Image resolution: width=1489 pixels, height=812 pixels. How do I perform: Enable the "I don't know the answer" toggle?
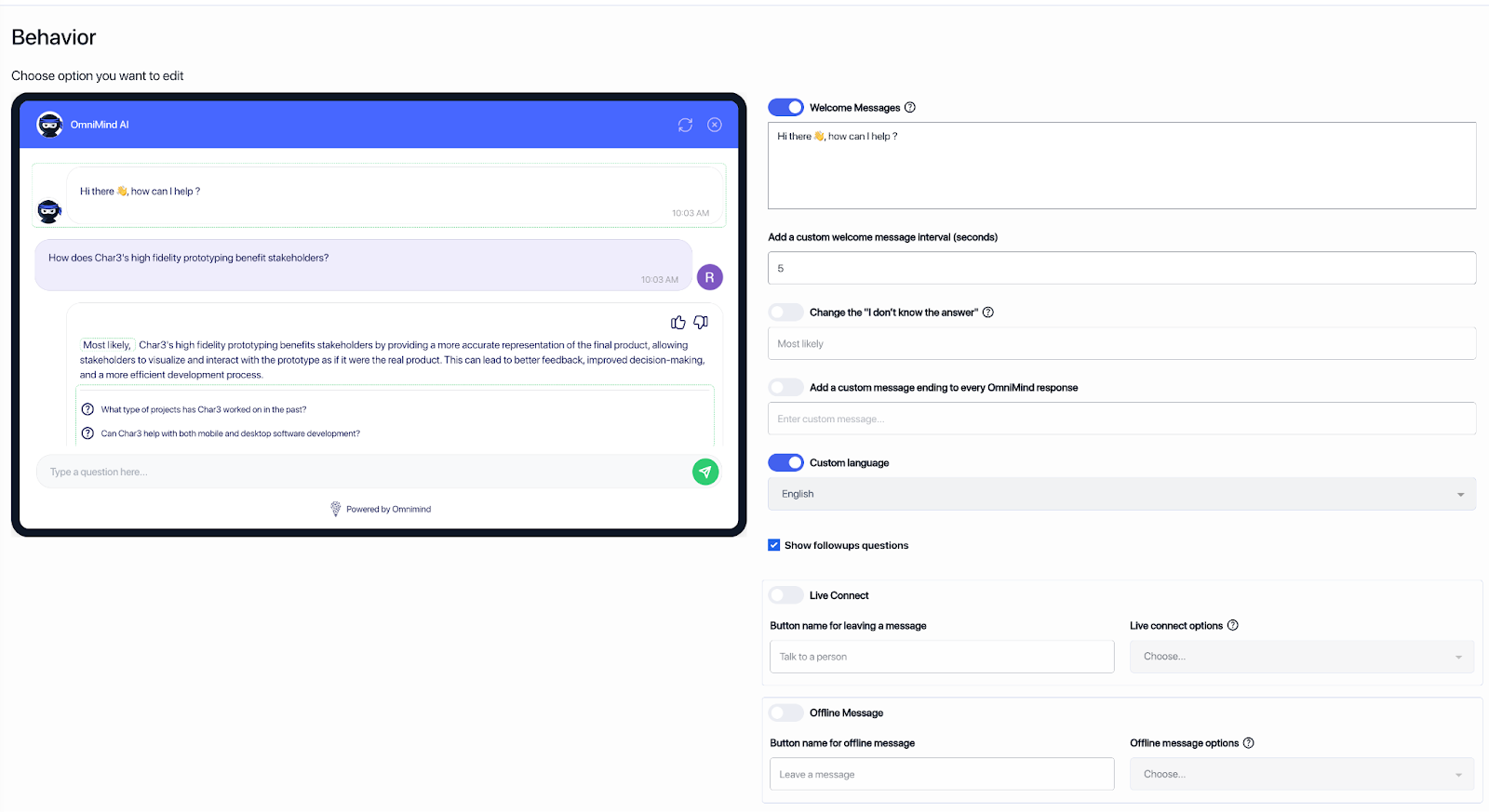(785, 313)
